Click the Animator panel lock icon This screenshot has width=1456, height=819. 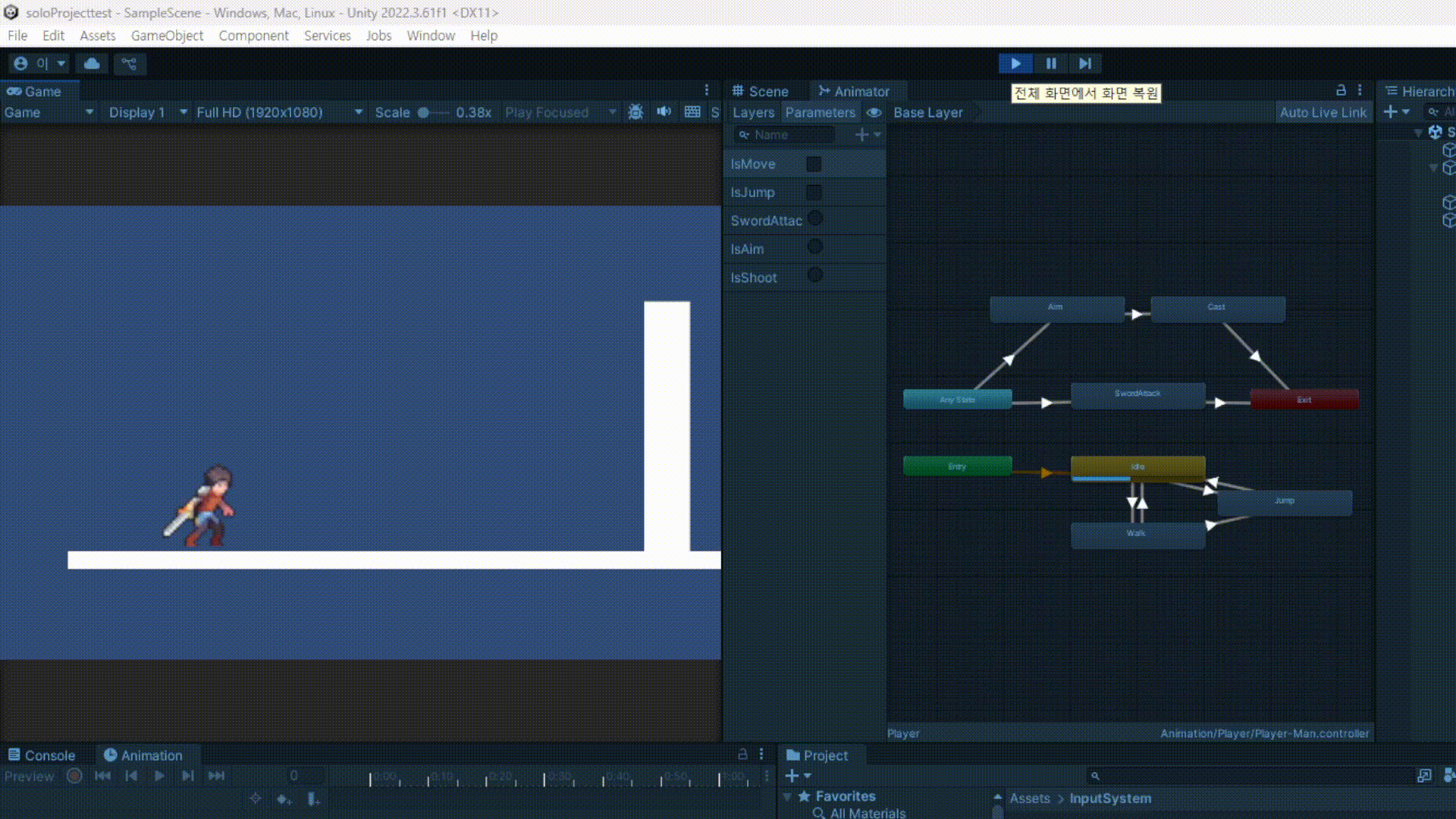(1341, 90)
